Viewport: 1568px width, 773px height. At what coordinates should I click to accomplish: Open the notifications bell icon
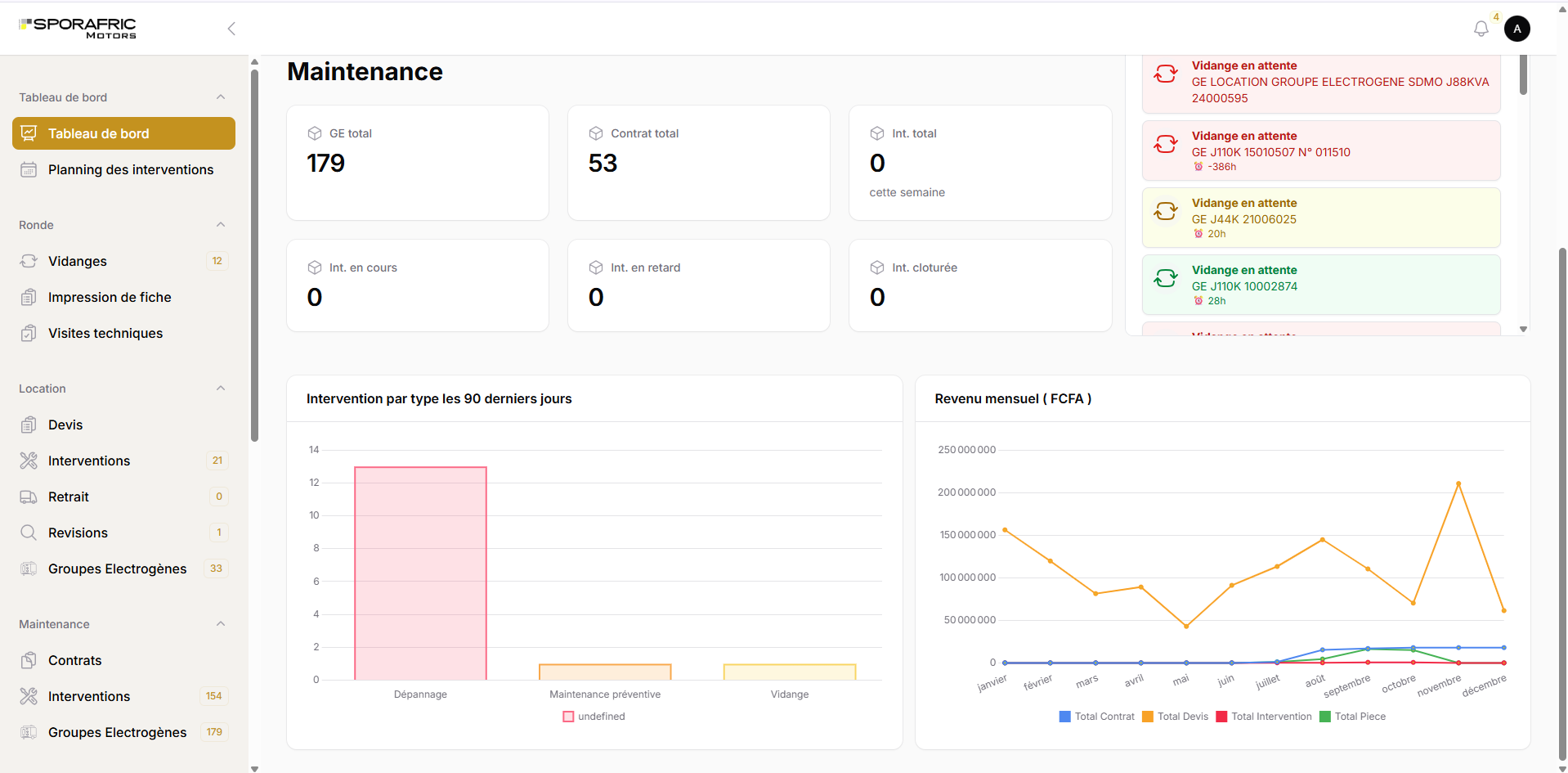[x=1481, y=29]
